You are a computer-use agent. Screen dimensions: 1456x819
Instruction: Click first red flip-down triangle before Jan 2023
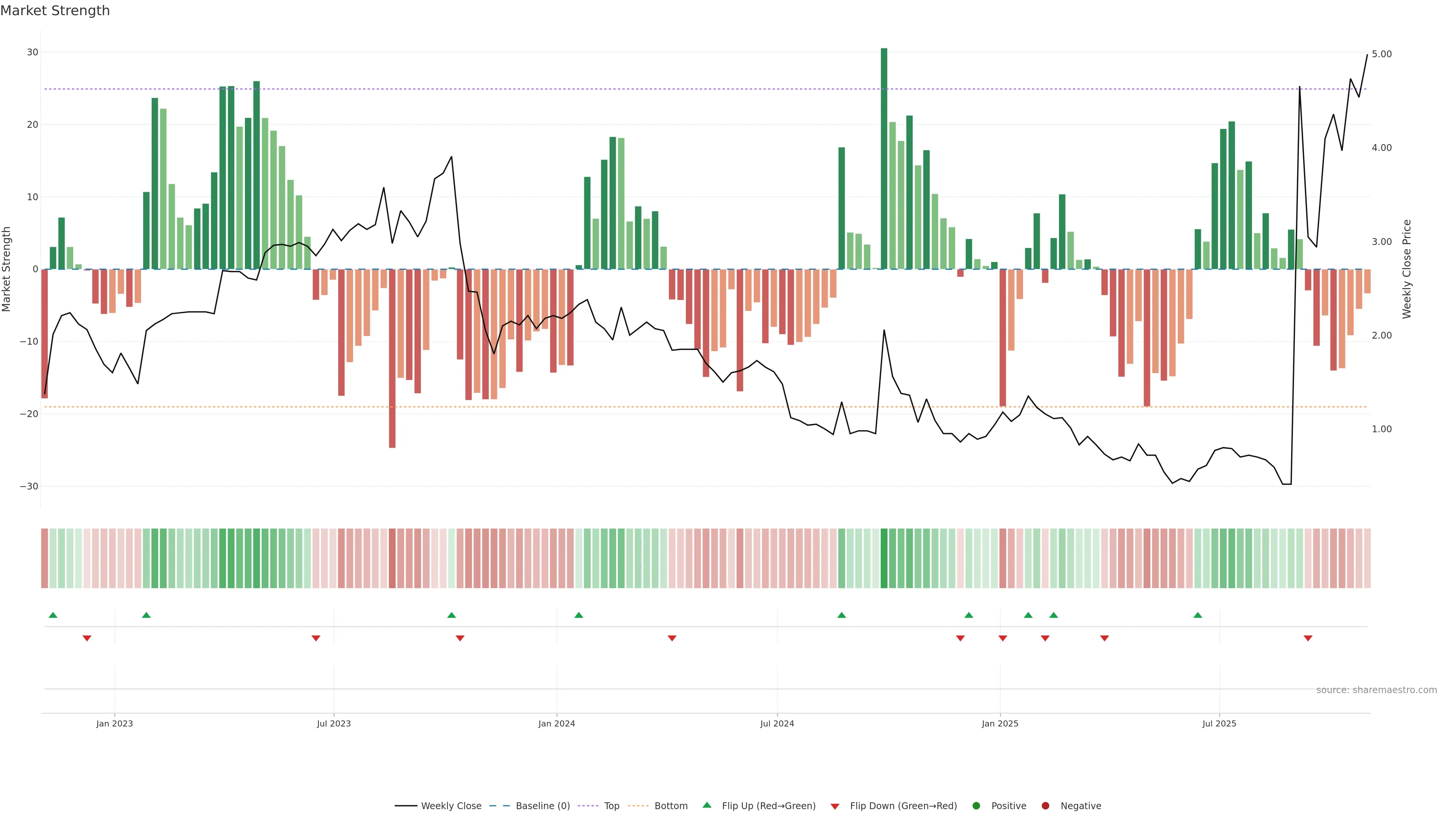[x=87, y=638]
